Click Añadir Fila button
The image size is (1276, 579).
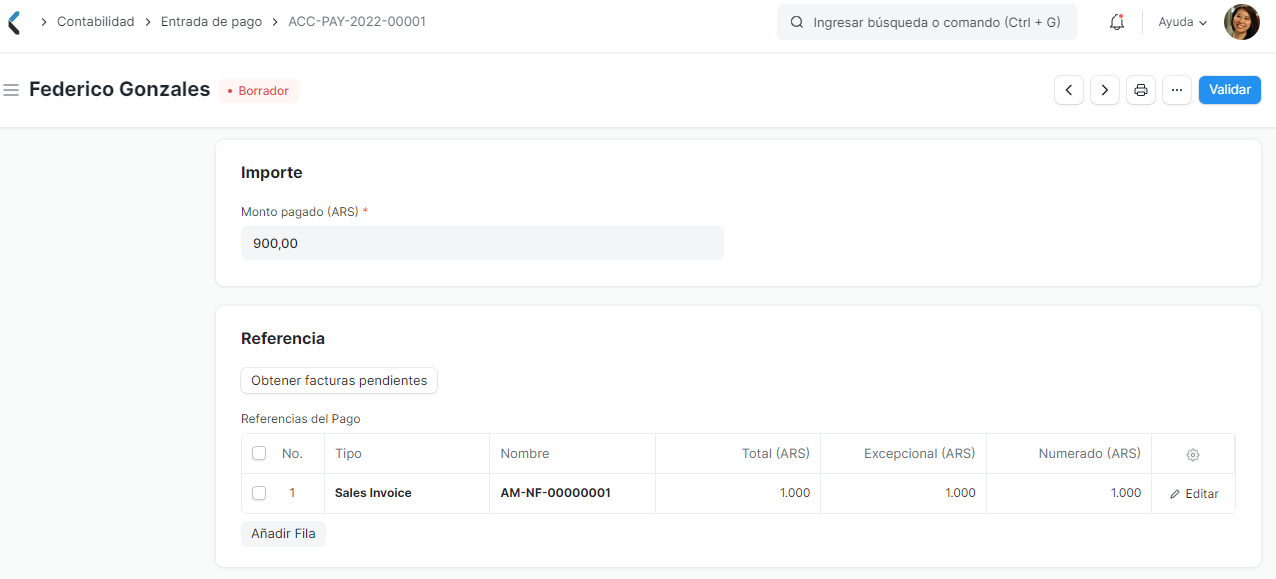tap(283, 534)
